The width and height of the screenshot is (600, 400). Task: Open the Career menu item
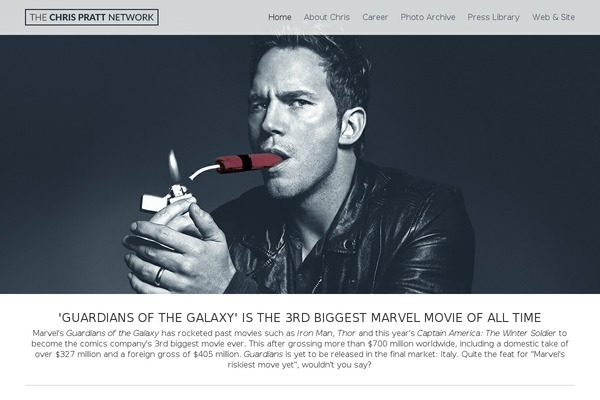coord(375,17)
